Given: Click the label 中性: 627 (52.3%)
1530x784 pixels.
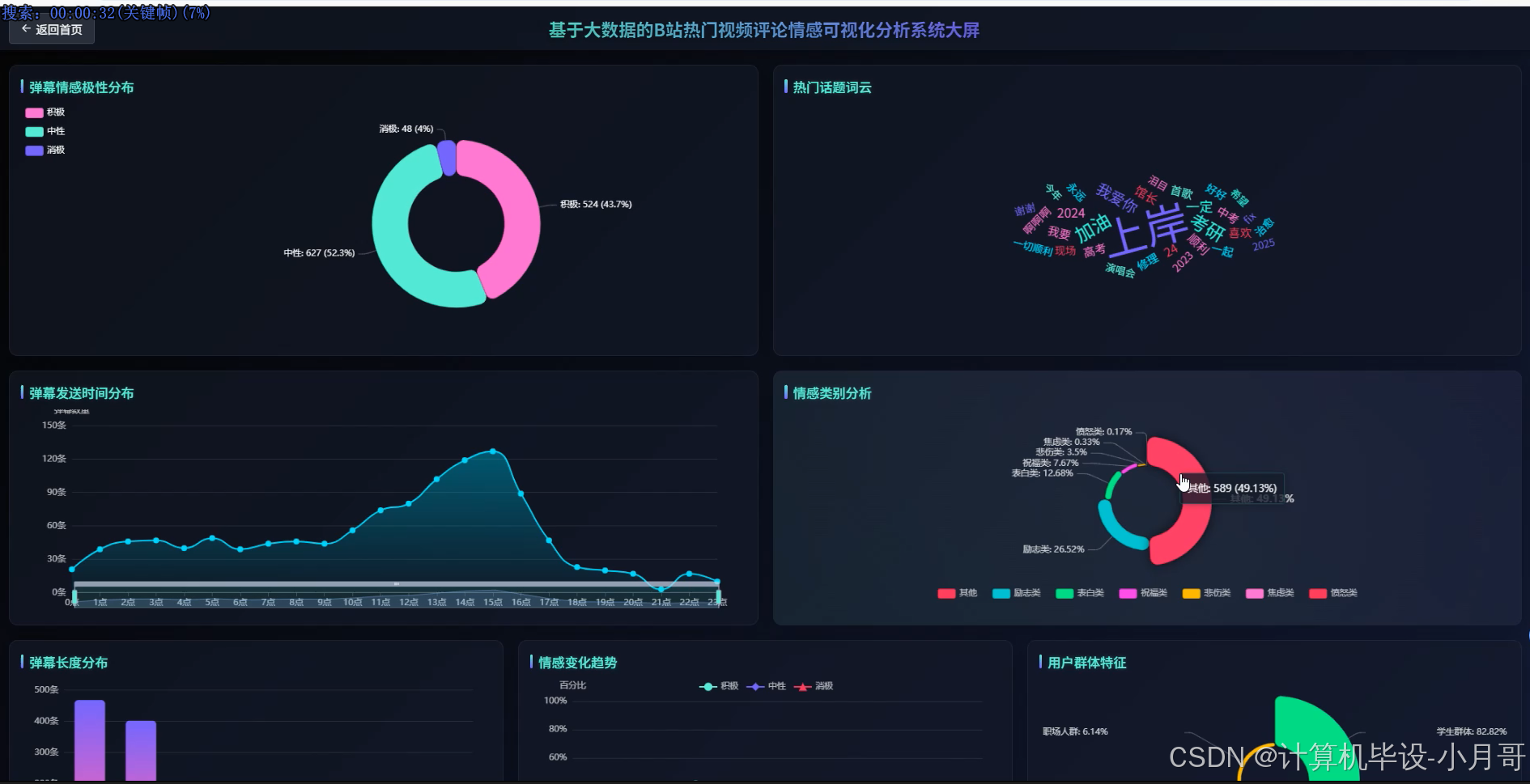Looking at the screenshot, I should (319, 253).
